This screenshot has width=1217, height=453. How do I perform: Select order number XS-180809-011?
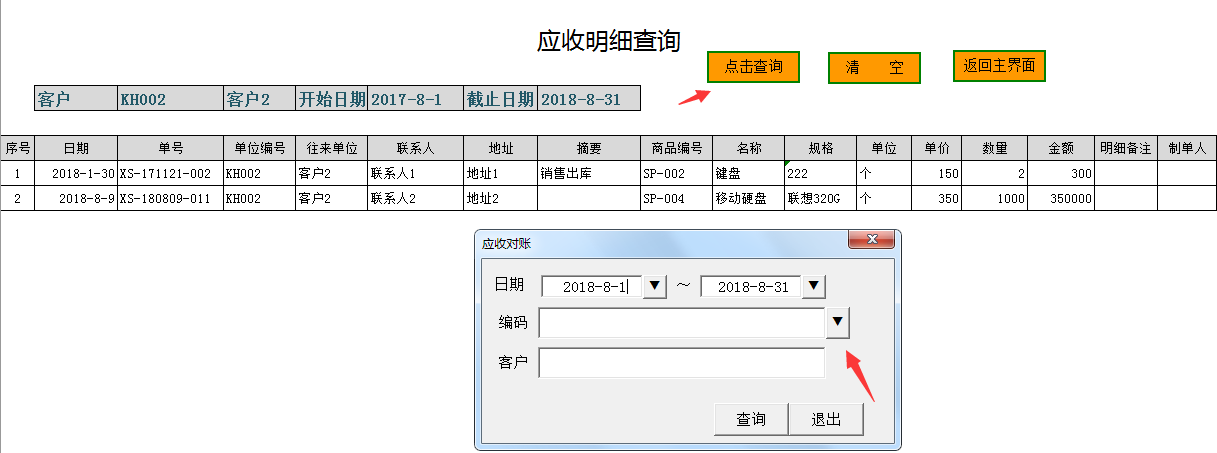pyautogui.click(x=170, y=198)
